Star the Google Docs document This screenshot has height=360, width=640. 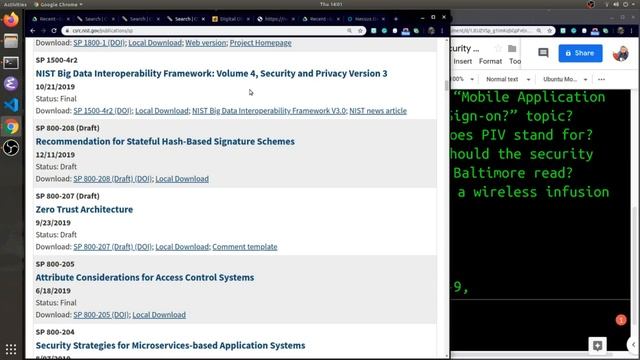(x=498, y=48)
